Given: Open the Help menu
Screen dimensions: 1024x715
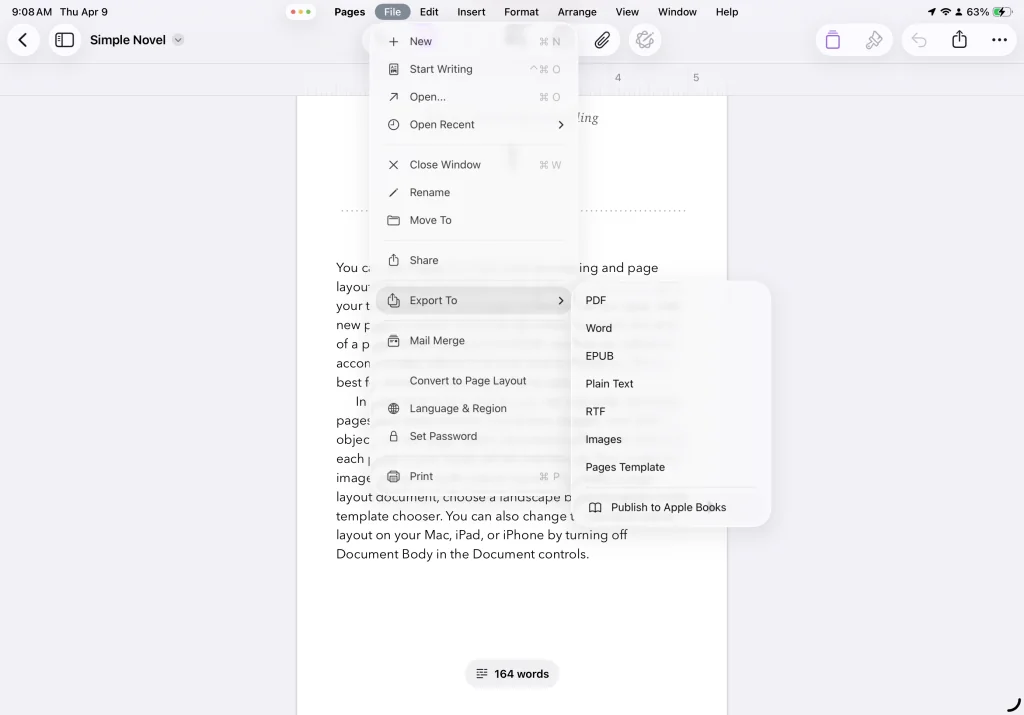Looking at the screenshot, I should click(x=727, y=12).
